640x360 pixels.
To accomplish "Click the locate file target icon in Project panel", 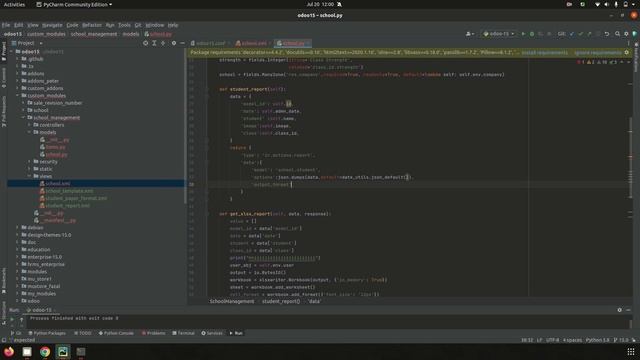I will (x=145, y=43).
